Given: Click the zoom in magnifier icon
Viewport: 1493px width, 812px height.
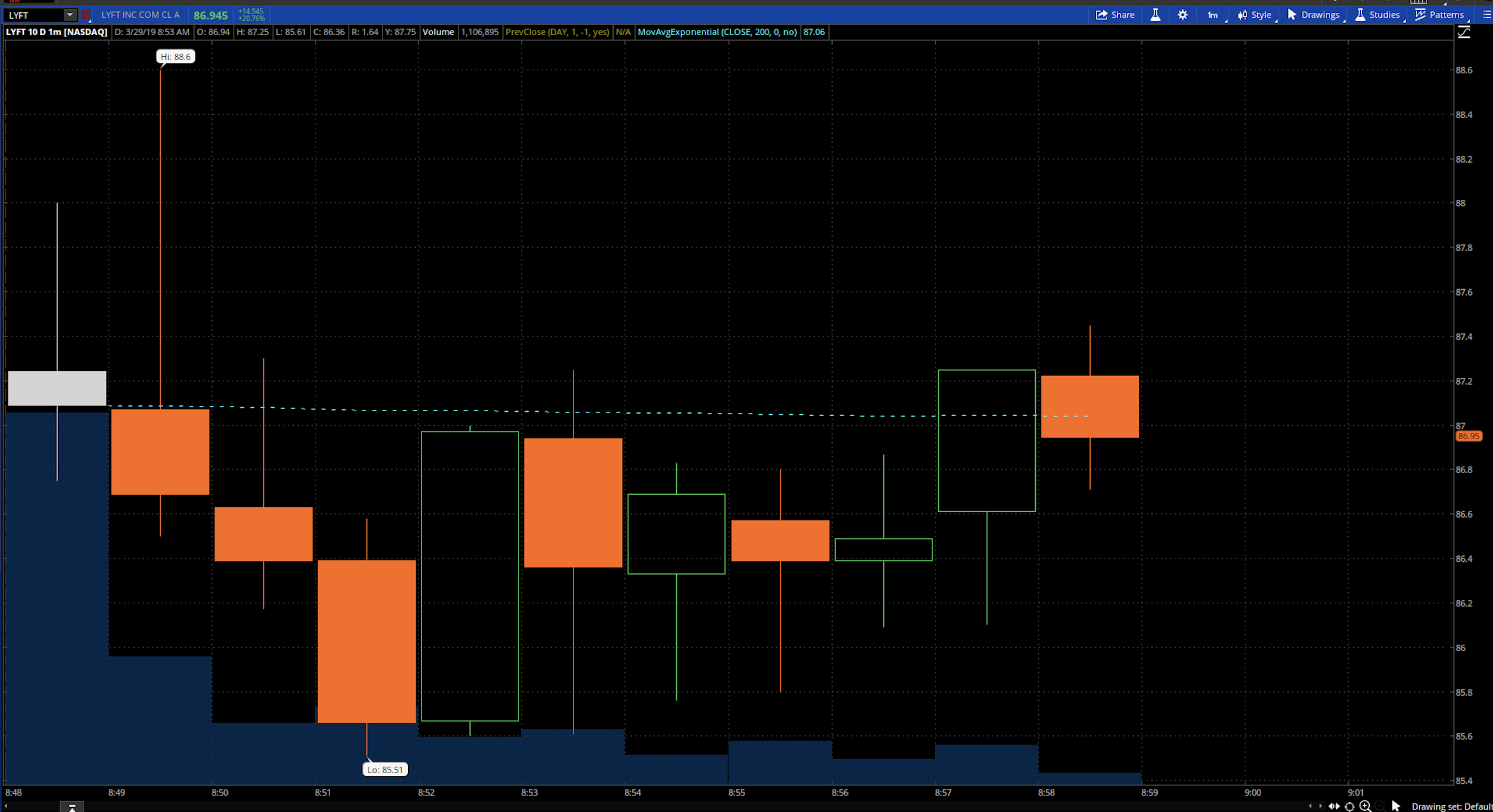Looking at the screenshot, I should coord(1365,806).
